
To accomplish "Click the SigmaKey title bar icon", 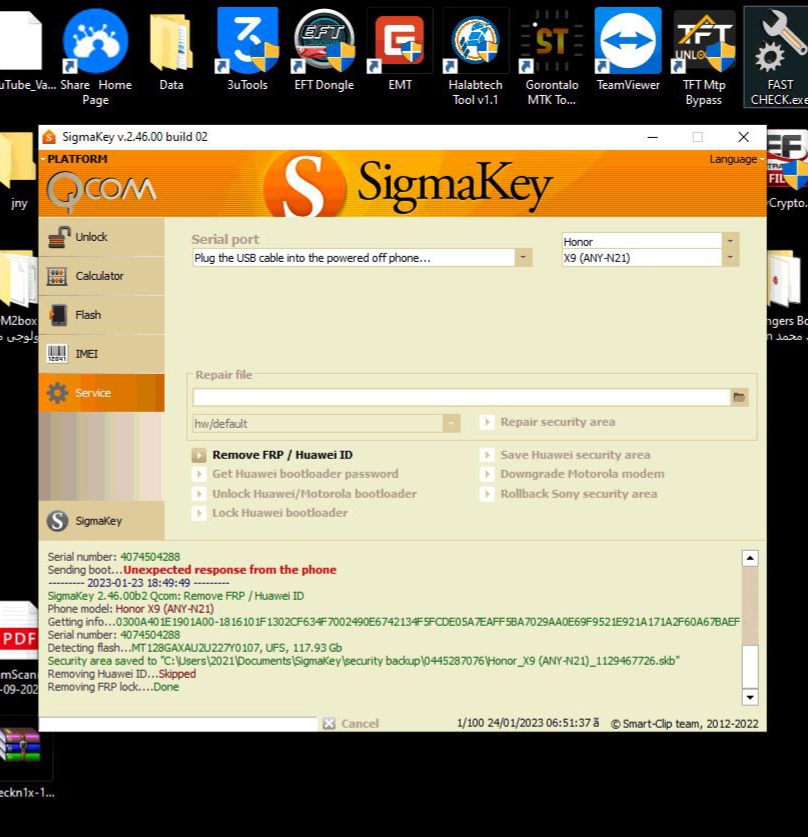I will pyautogui.click(x=49, y=137).
